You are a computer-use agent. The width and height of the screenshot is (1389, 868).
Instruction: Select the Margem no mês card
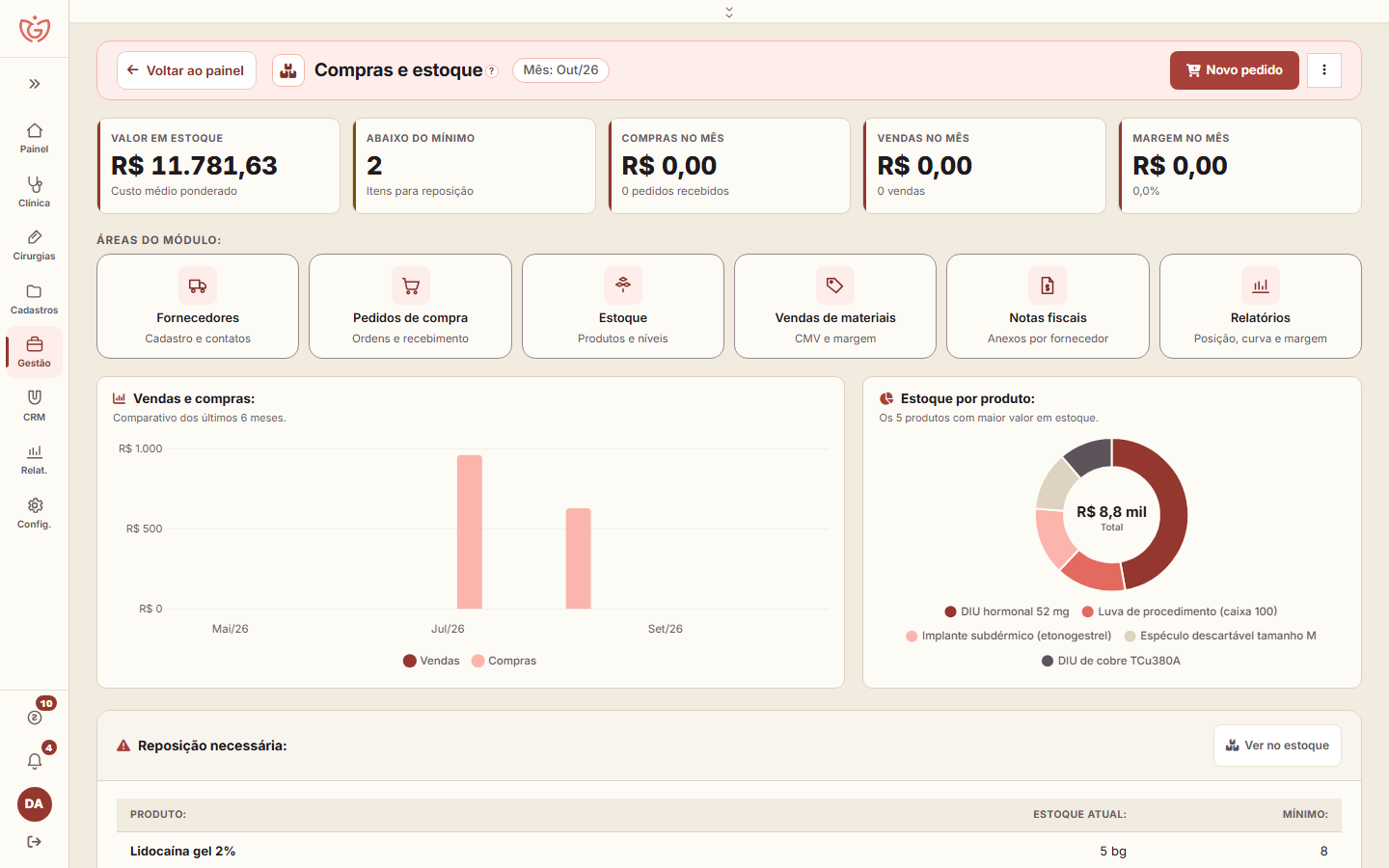(1240, 166)
